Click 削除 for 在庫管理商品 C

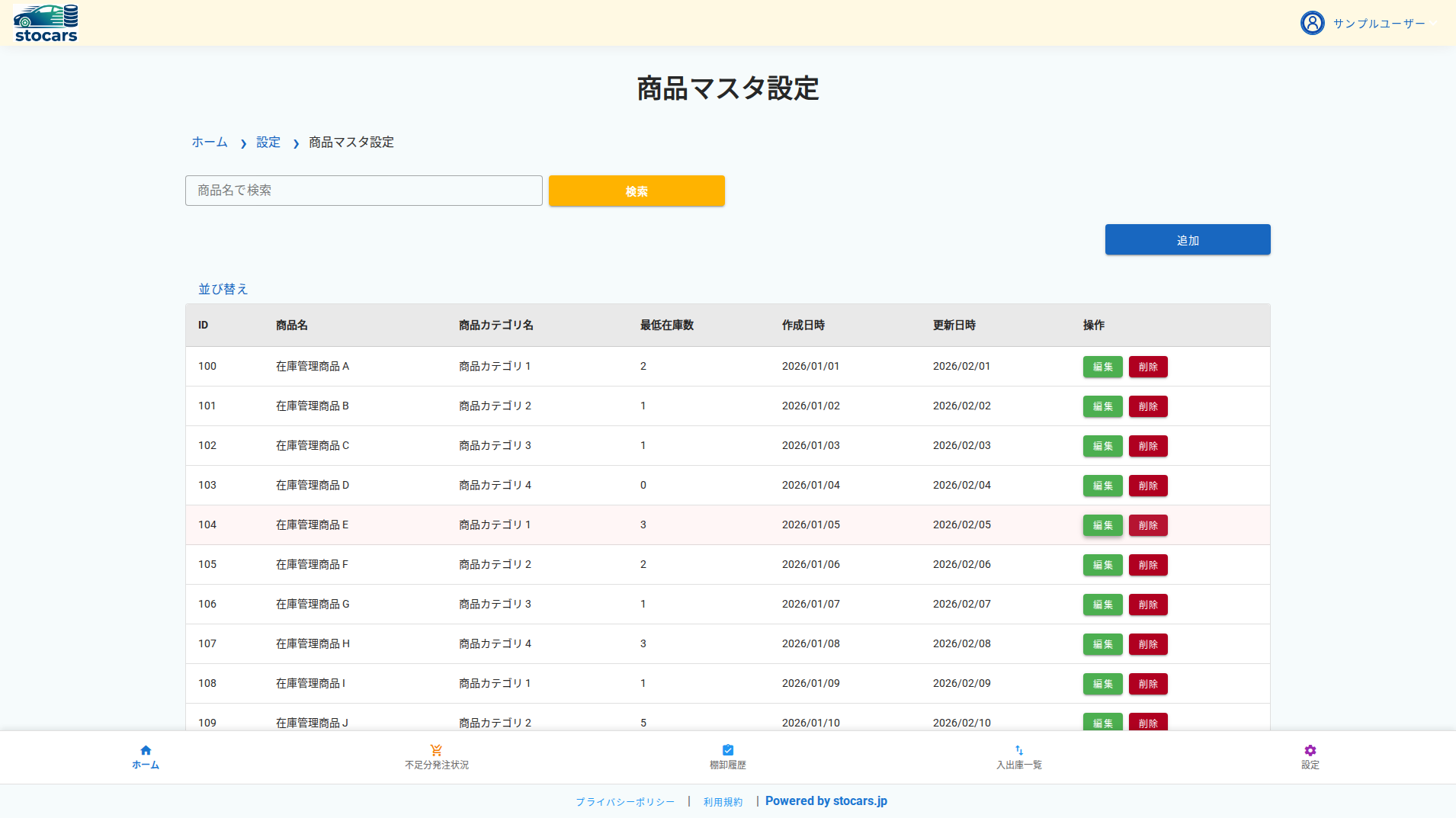(1148, 446)
